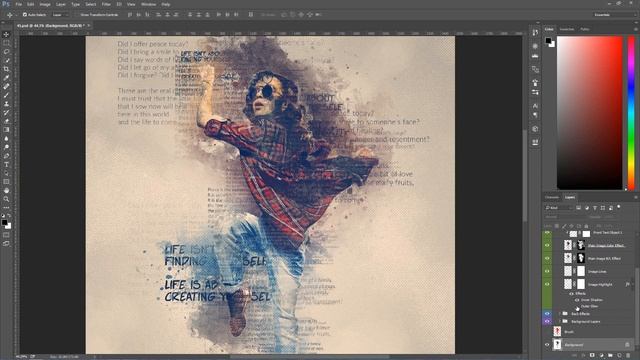Open the Window menu
Screen dimensions: 640x360
[x=148, y=4]
